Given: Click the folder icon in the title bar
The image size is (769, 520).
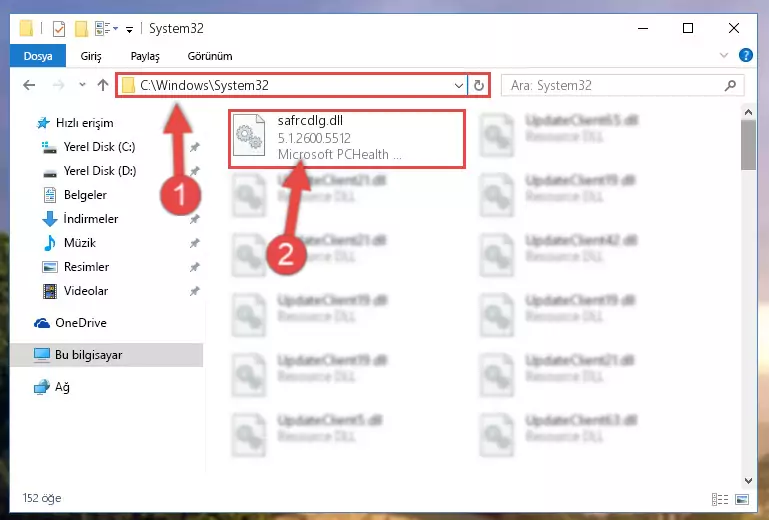Looking at the screenshot, I should point(26,28).
